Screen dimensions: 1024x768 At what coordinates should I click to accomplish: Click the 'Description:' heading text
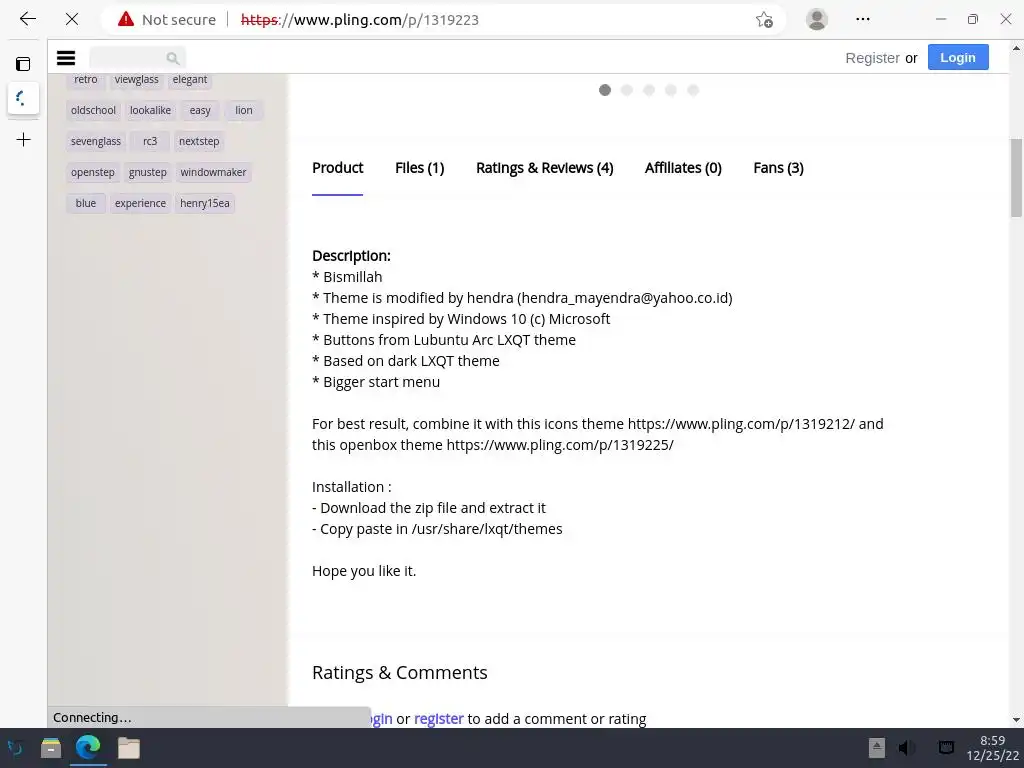tap(351, 256)
